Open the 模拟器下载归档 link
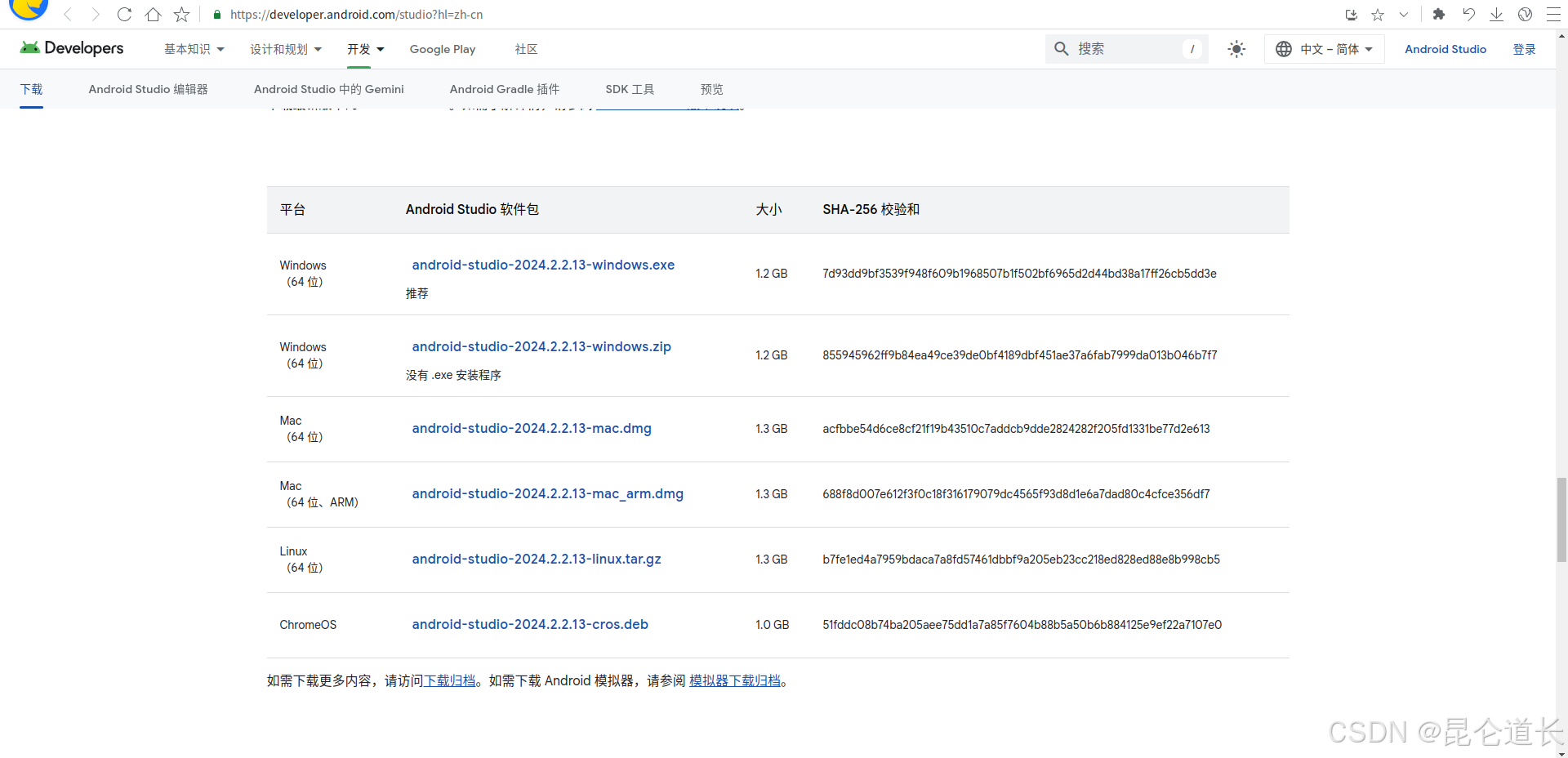The image size is (1568, 758). pos(735,680)
